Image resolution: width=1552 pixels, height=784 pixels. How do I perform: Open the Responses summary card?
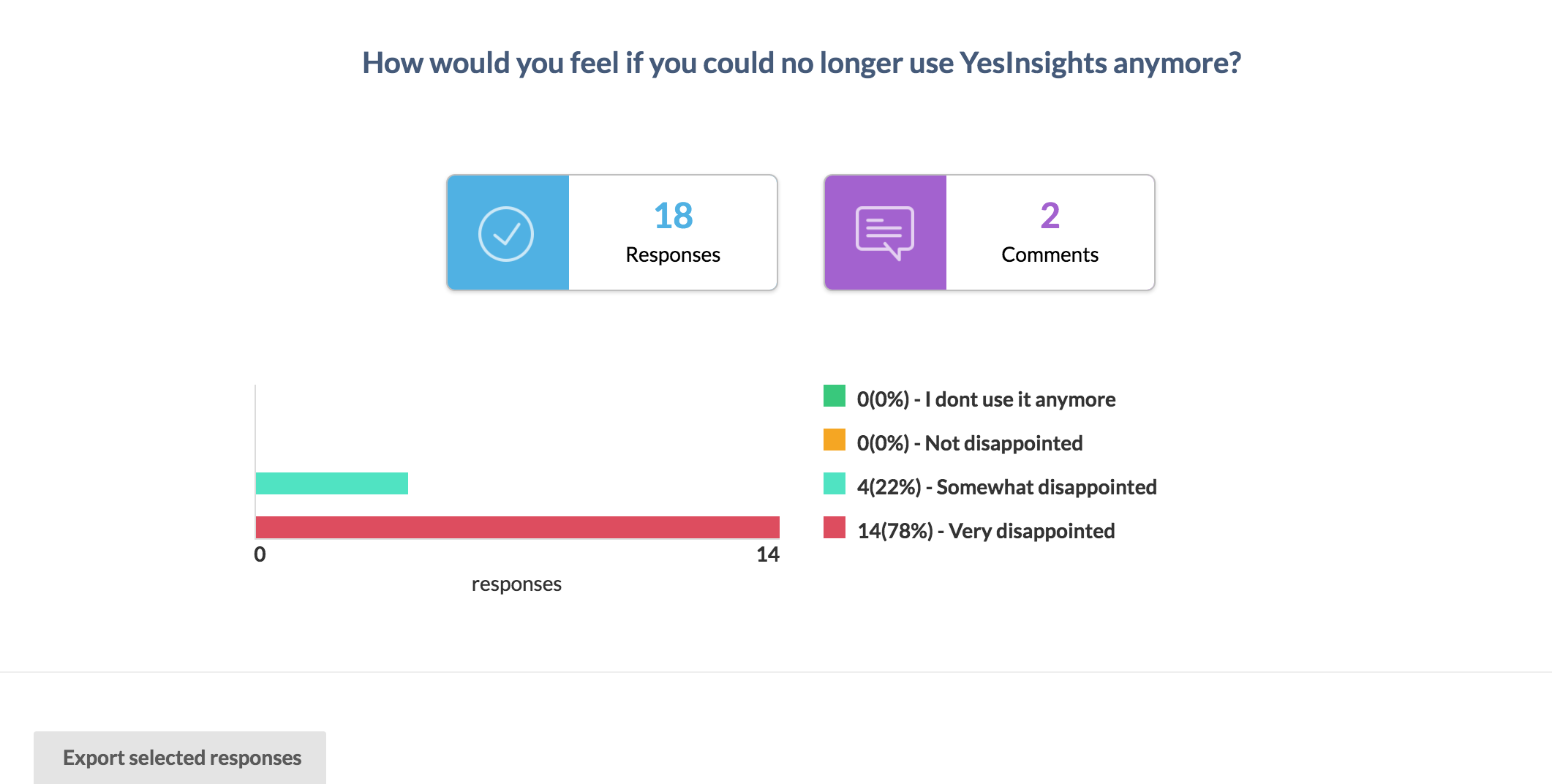(x=612, y=232)
